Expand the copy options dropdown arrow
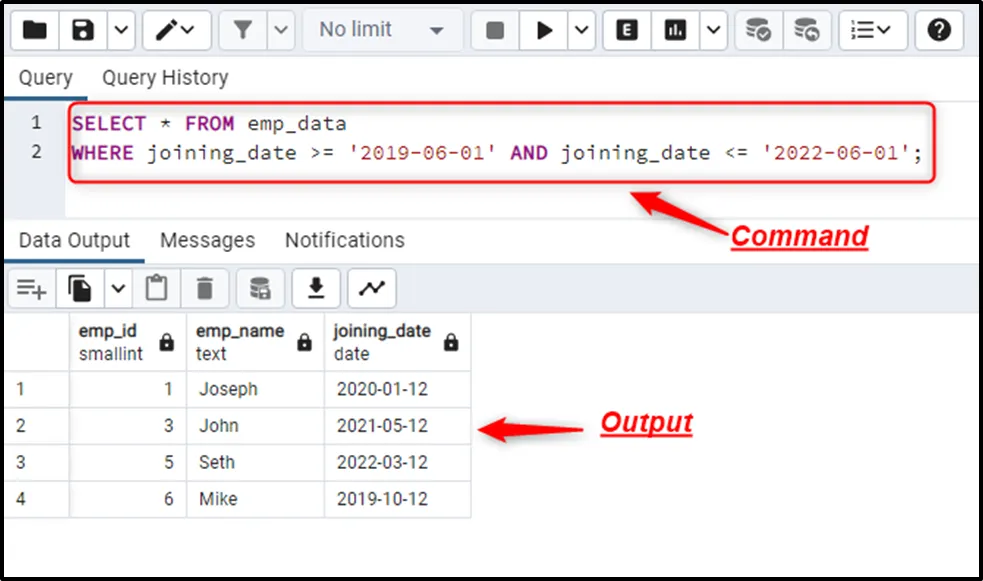This screenshot has width=983, height=581. tap(118, 288)
